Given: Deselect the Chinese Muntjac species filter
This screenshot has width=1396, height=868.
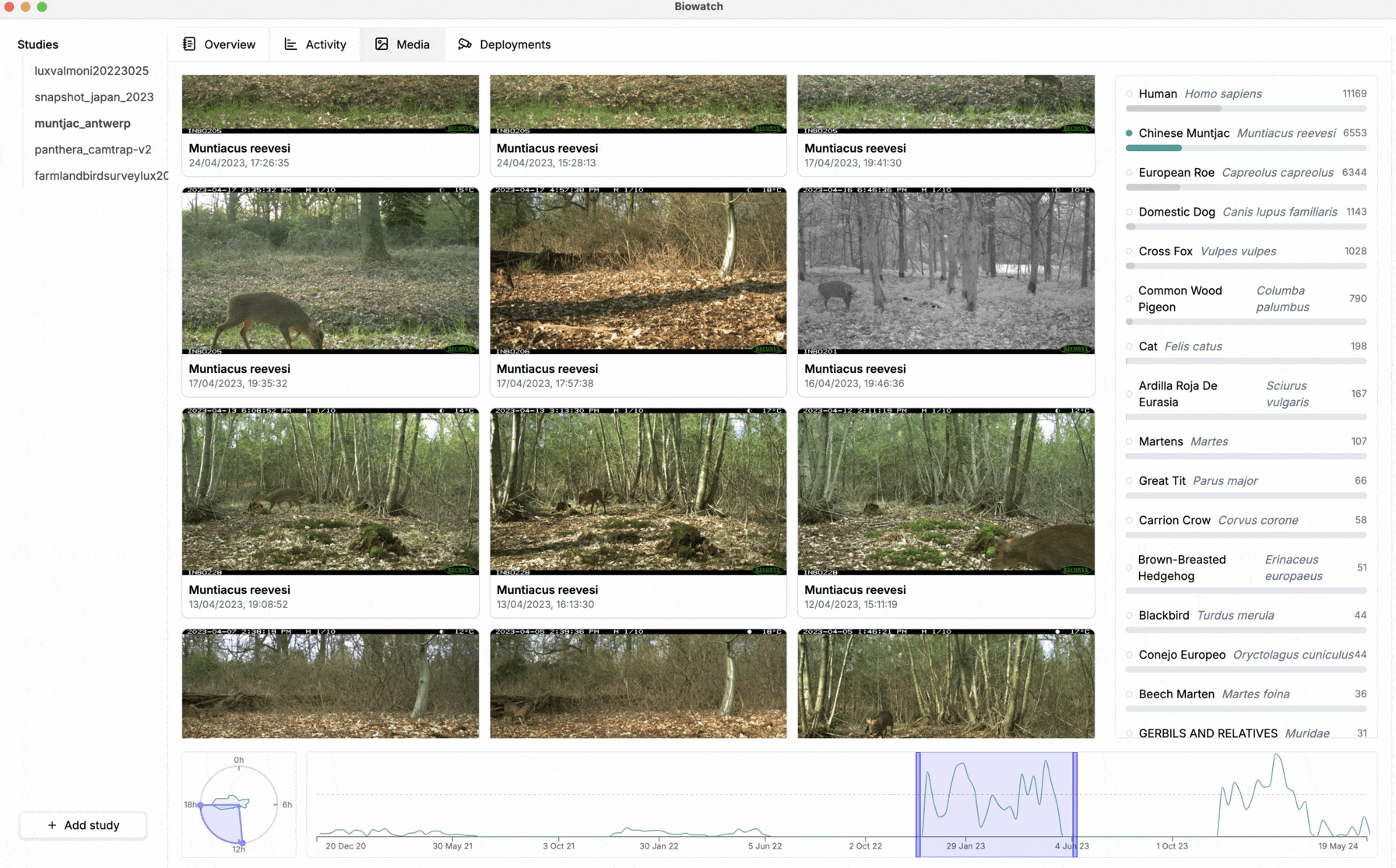Looking at the screenshot, I should 1129,133.
